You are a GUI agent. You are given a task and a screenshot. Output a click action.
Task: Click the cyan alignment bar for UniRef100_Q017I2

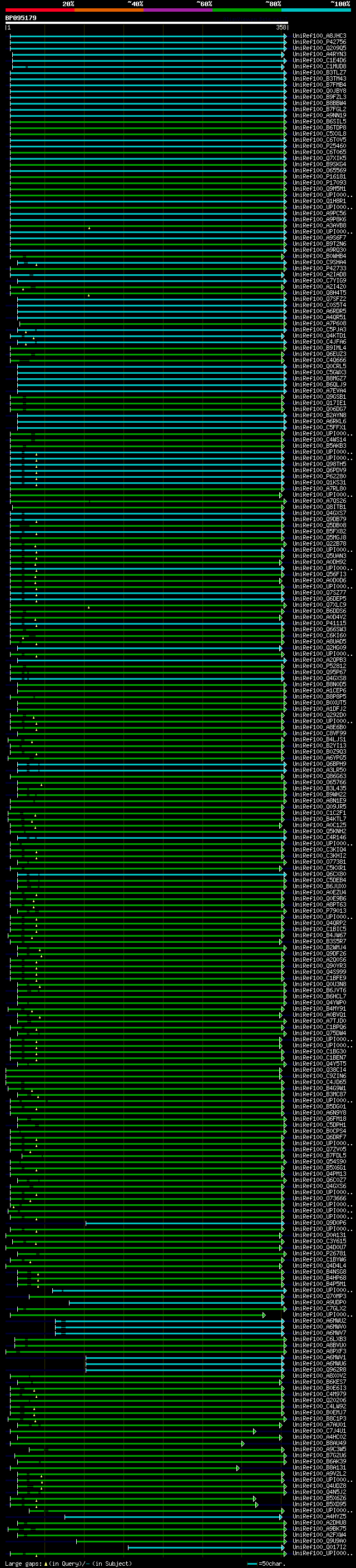pos(205,1547)
